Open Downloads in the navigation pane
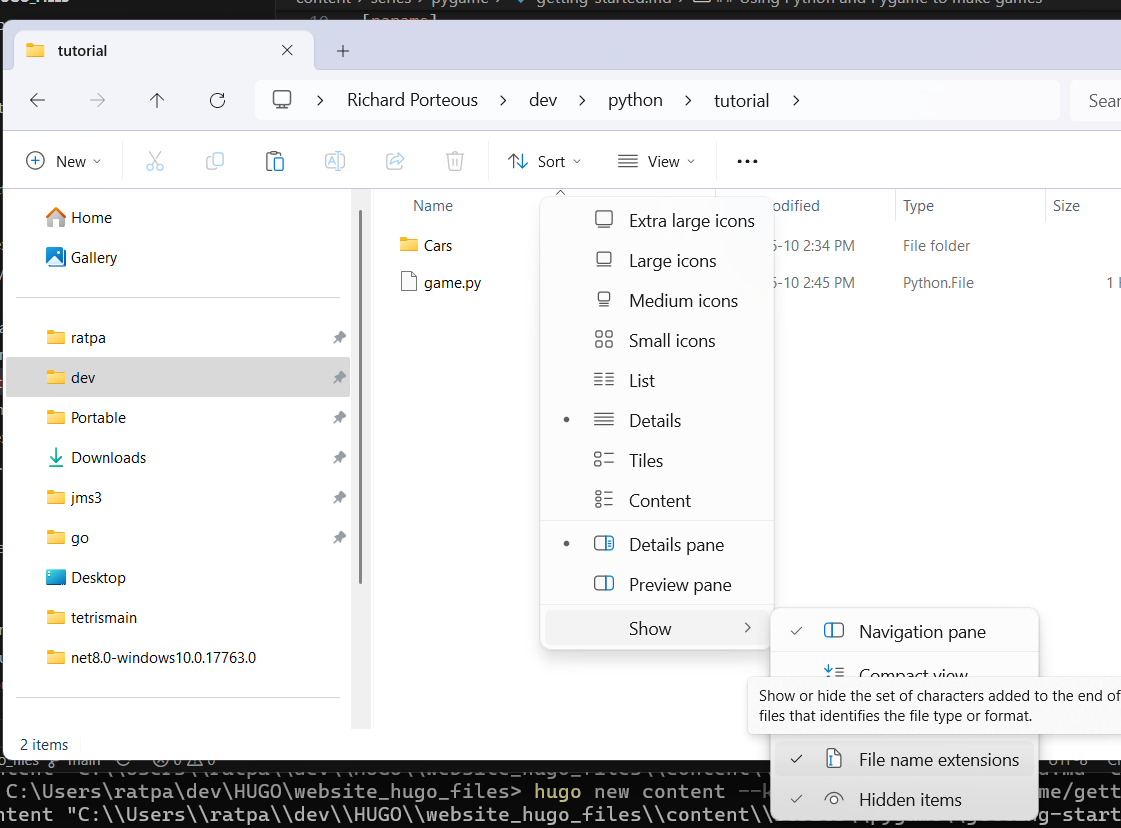1121x828 pixels. click(x=108, y=458)
